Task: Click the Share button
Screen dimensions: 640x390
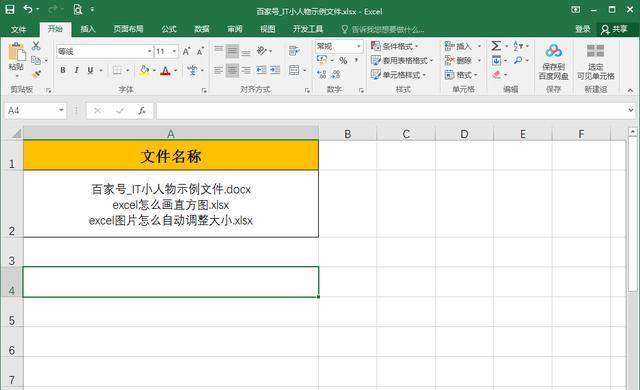Action: 615,29
